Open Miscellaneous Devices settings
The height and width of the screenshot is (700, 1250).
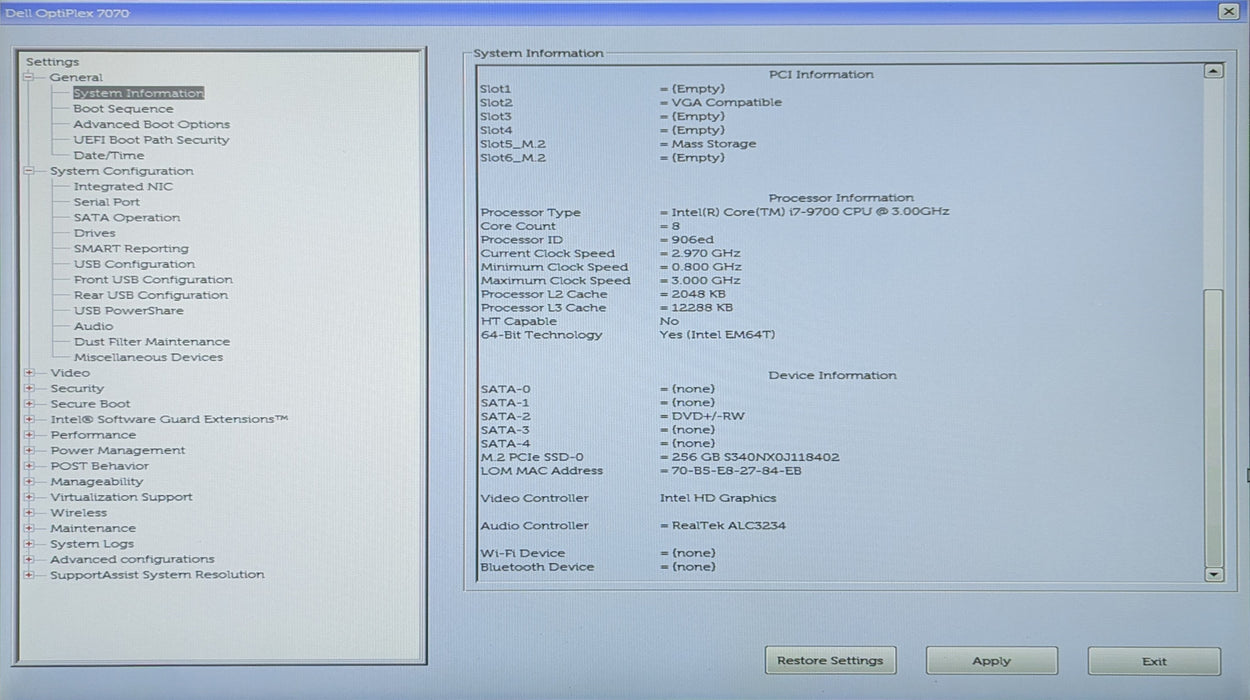pos(148,357)
